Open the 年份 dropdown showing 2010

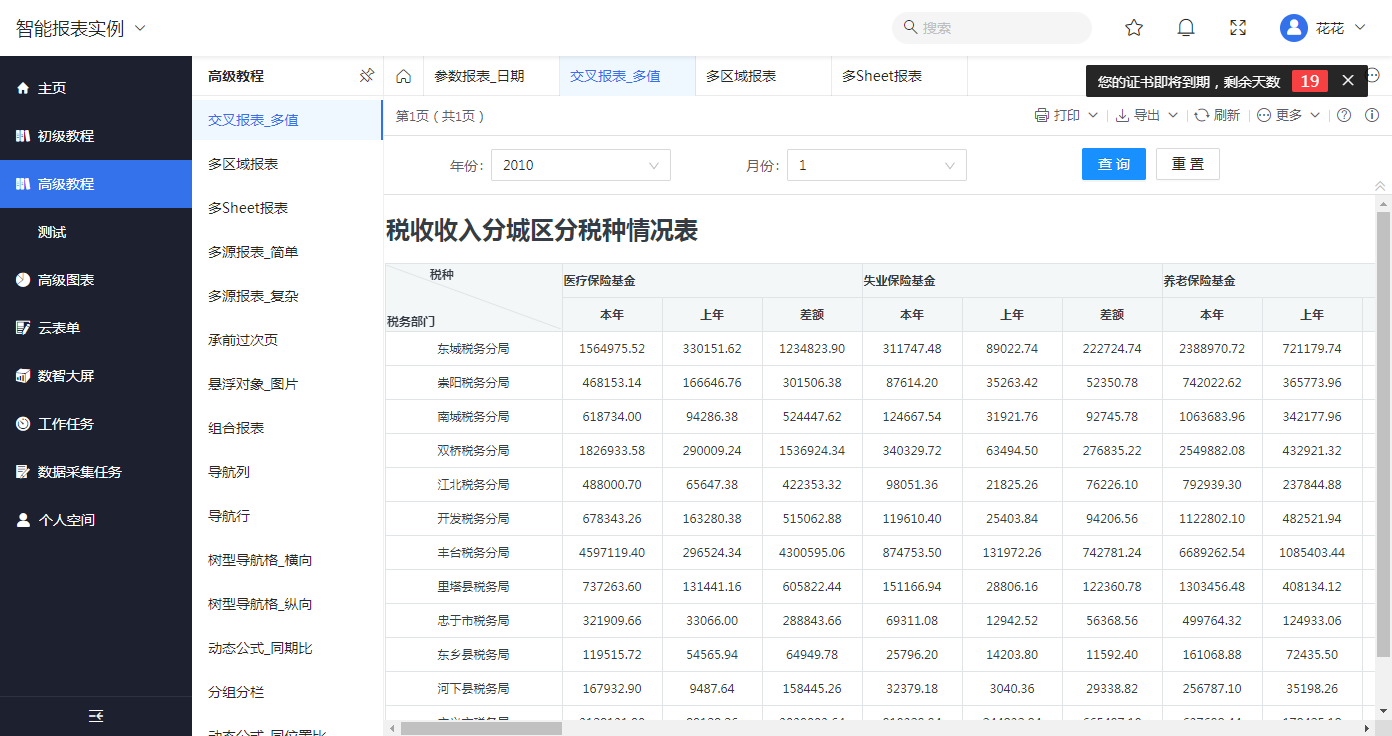point(580,165)
